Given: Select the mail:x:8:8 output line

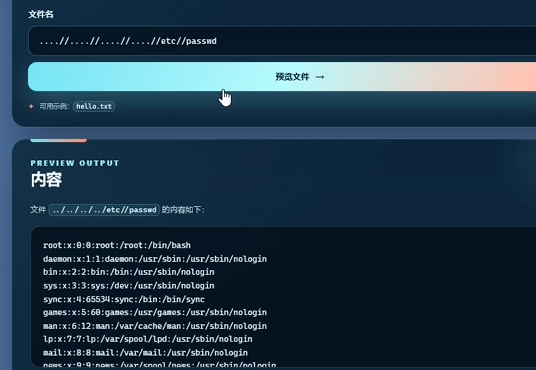Looking at the screenshot, I should [x=145, y=353].
